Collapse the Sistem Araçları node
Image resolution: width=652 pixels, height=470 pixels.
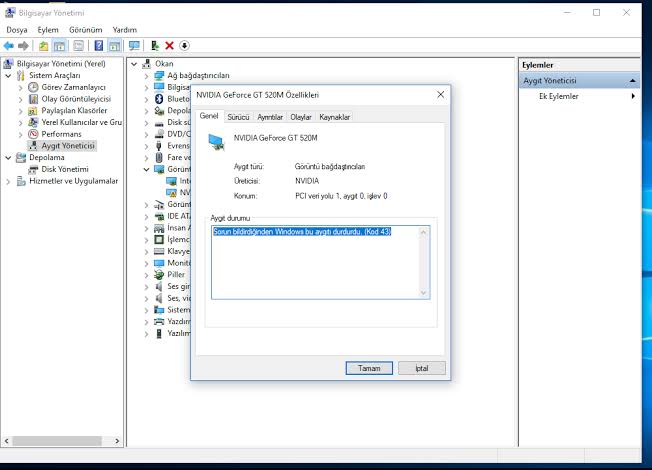8,76
